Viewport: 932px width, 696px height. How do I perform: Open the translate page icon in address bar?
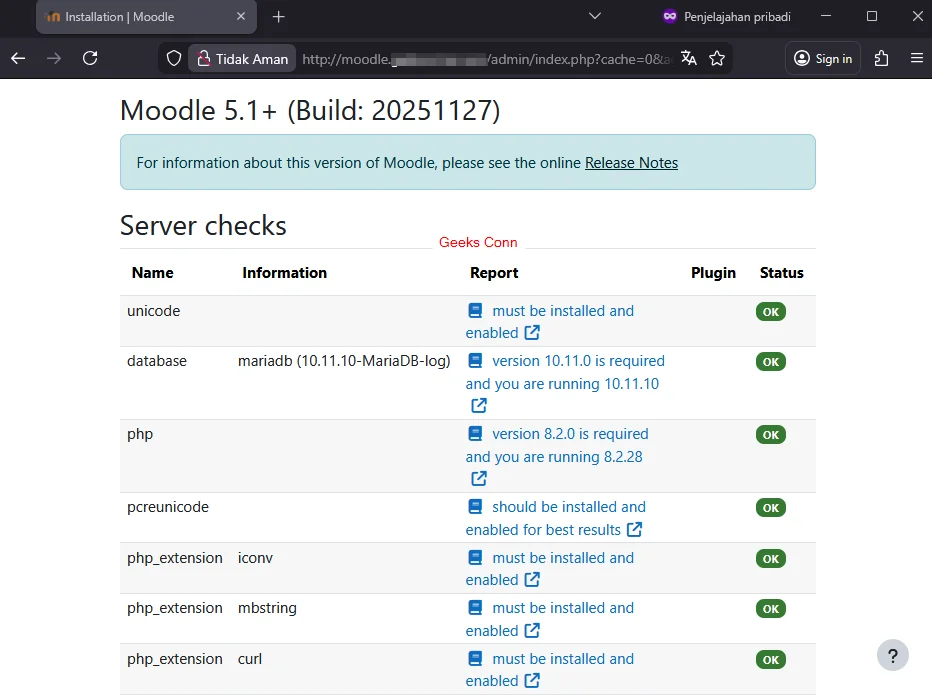pyautogui.click(x=688, y=58)
